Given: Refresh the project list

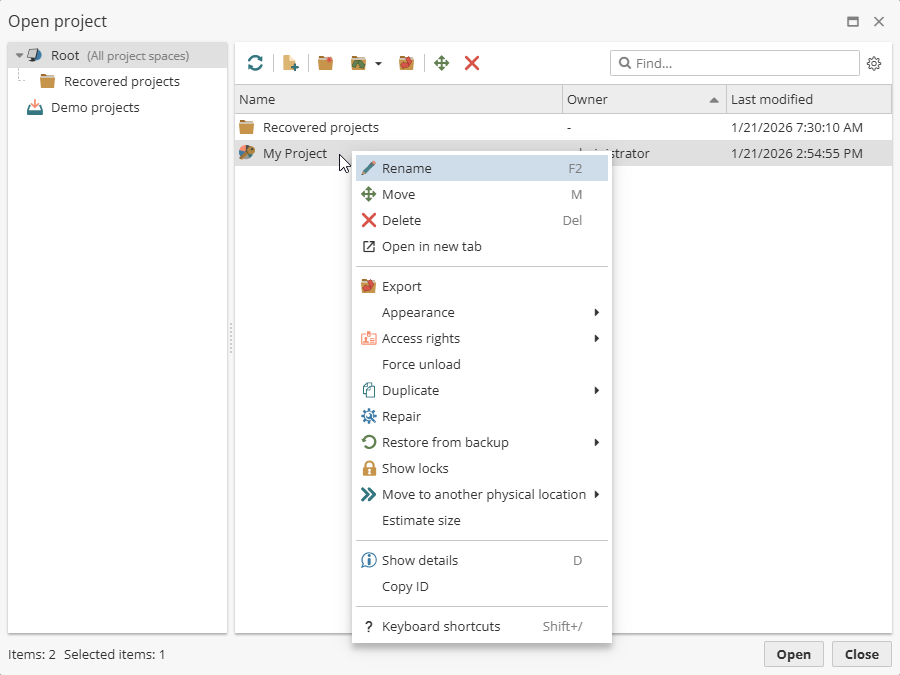Looking at the screenshot, I should [255, 63].
